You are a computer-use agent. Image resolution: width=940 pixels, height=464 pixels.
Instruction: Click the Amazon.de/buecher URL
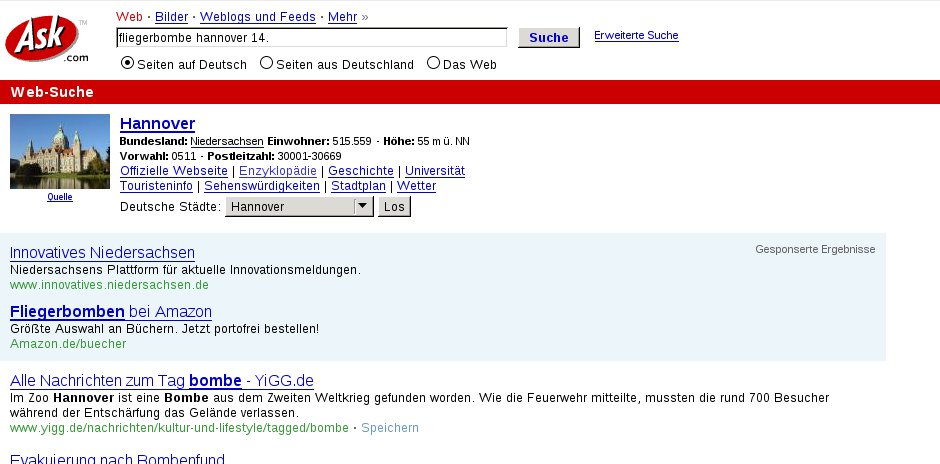point(68,344)
